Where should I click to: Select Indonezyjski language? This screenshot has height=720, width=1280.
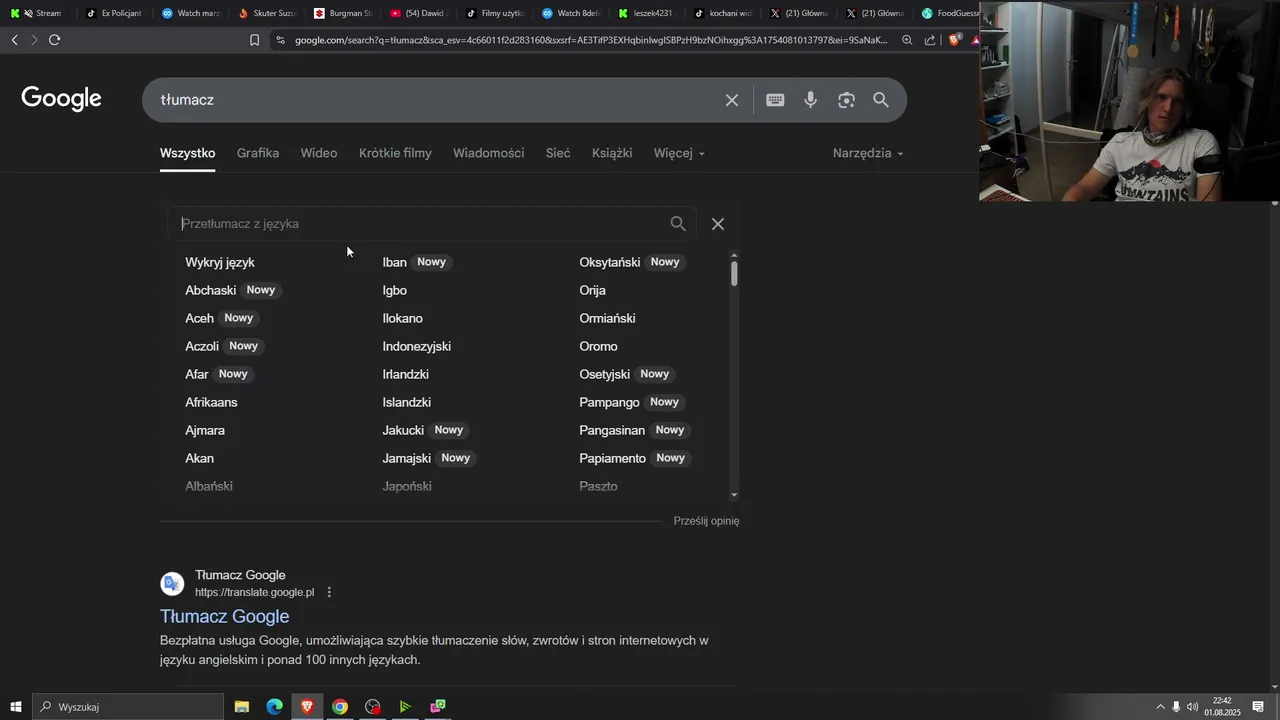417,346
